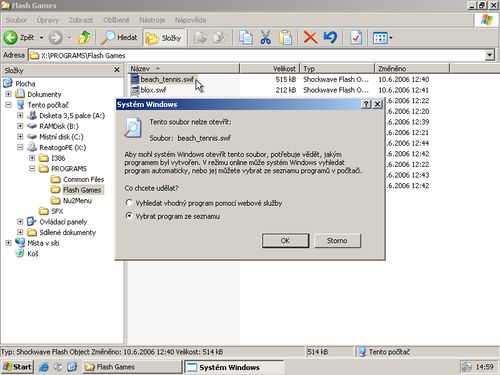Screen dimensions: 500x375
Task: Open the Oblíbené menu
Action: [x=116, y=20]
